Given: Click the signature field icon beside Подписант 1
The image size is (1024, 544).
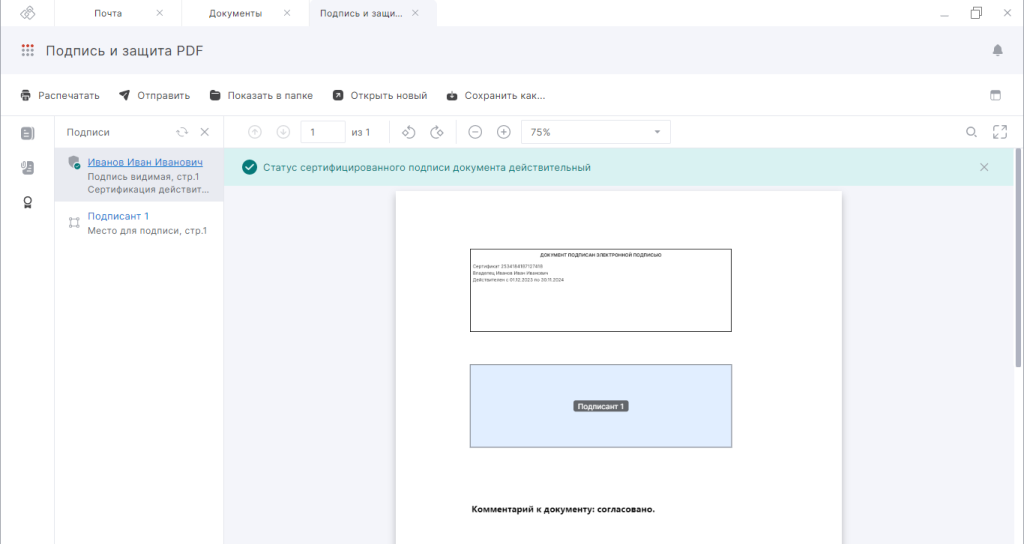Looking at the screenshot, I should tap(74, 223).
